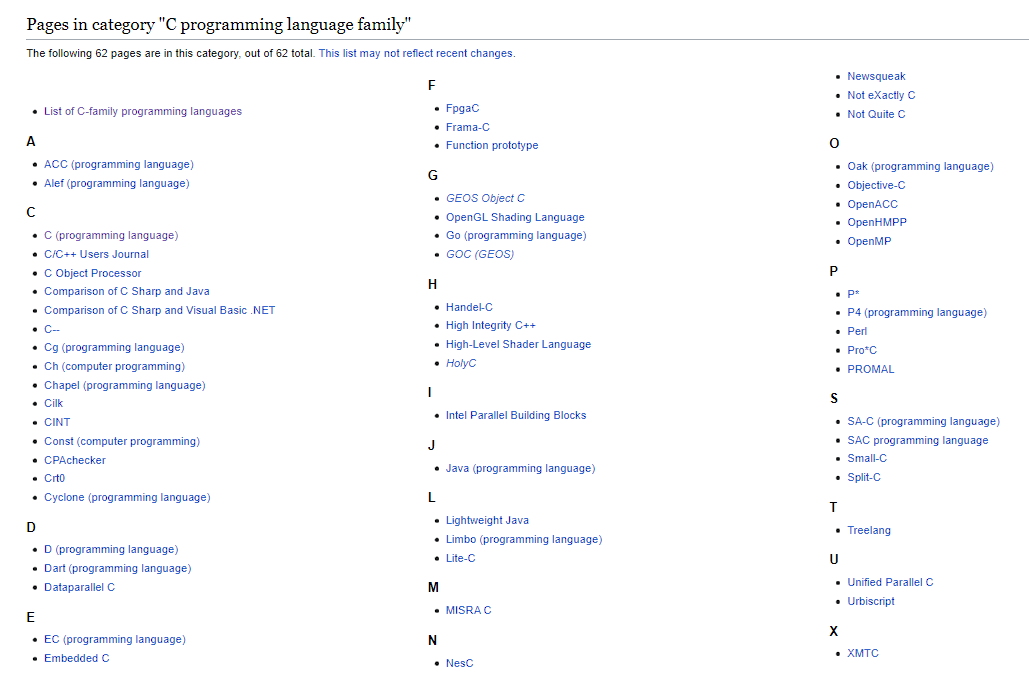Open the Small-C page link
The width and height of the screenshot is (1029, 676).
tap(867, 459)
